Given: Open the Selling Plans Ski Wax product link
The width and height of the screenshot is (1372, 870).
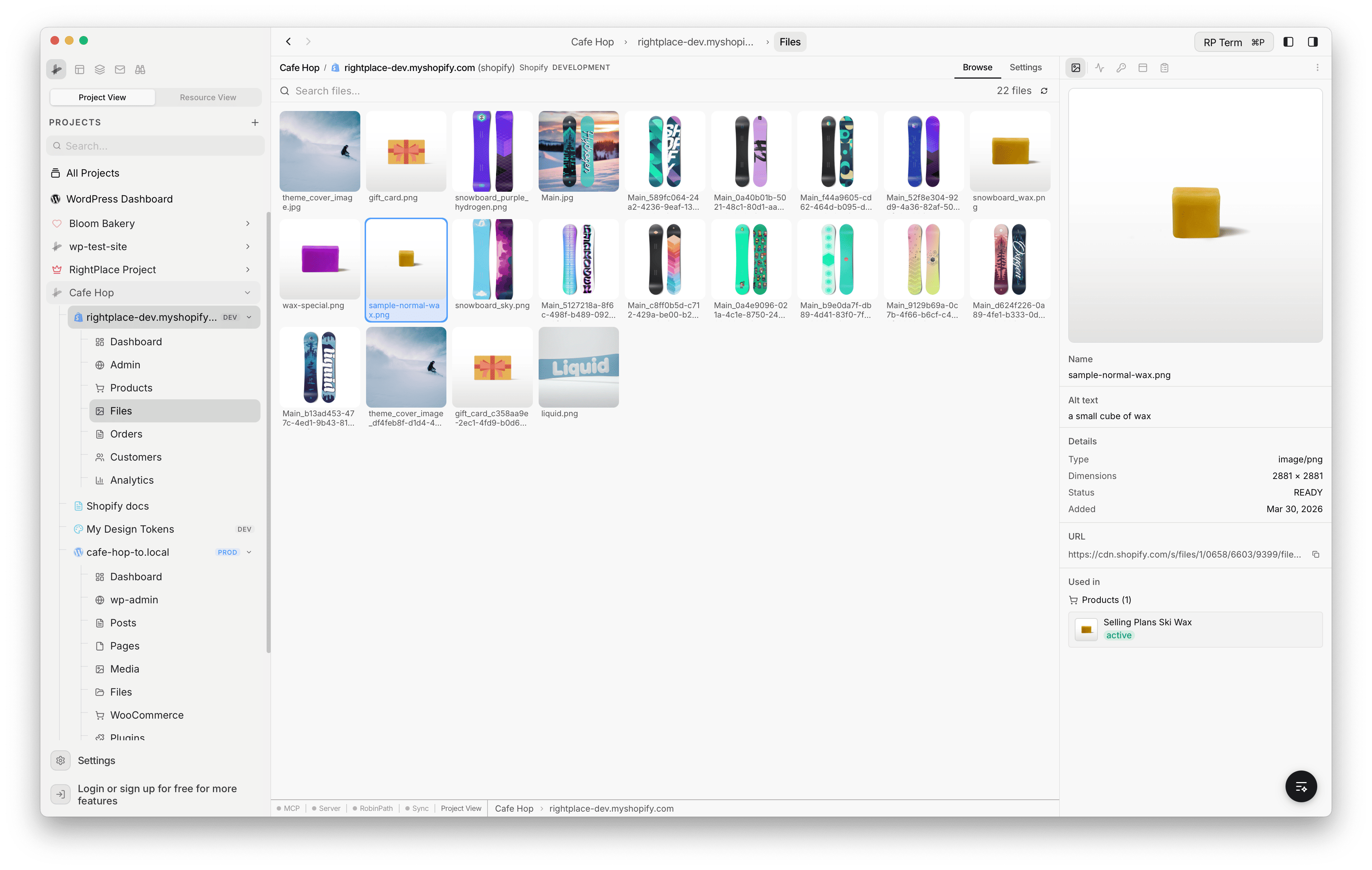Looking at the screenshot, I should [x=1148, y=622].
